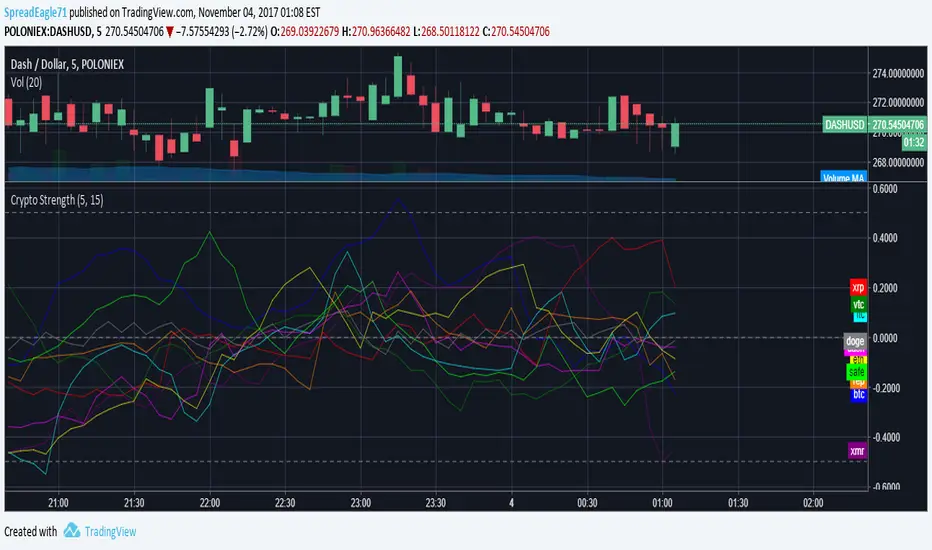
Task: Click the 0.4000 strength axis label
Action: 885,238
